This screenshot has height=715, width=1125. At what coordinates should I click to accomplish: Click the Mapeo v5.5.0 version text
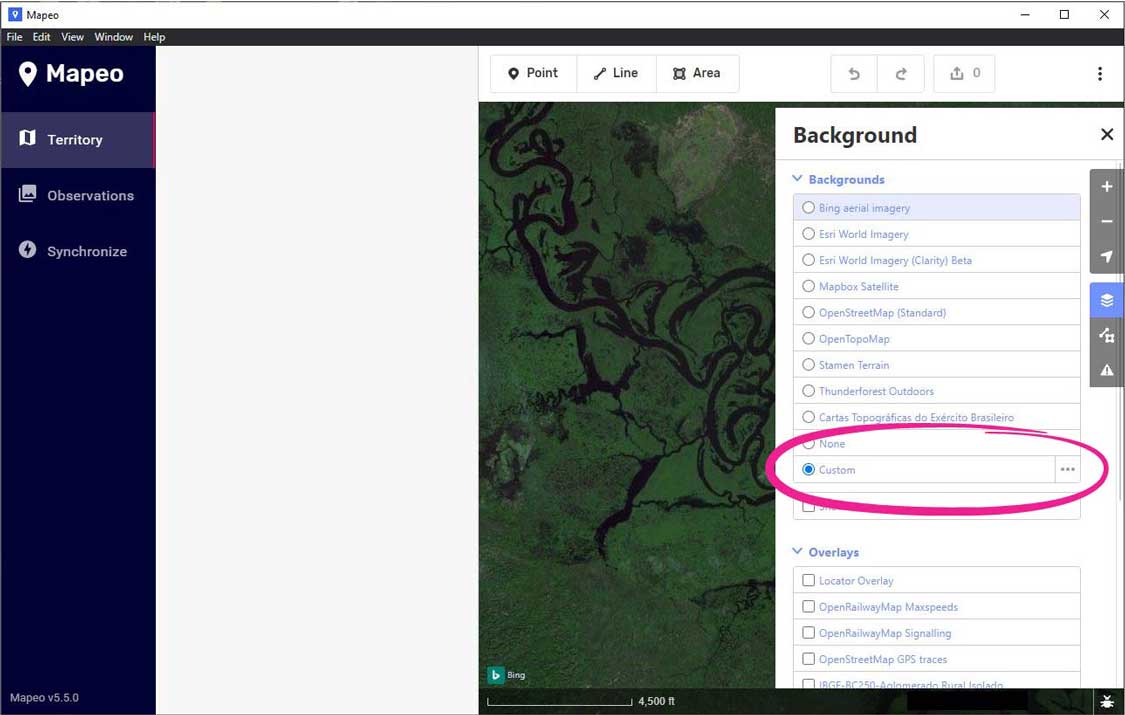(x=44, y=698)
